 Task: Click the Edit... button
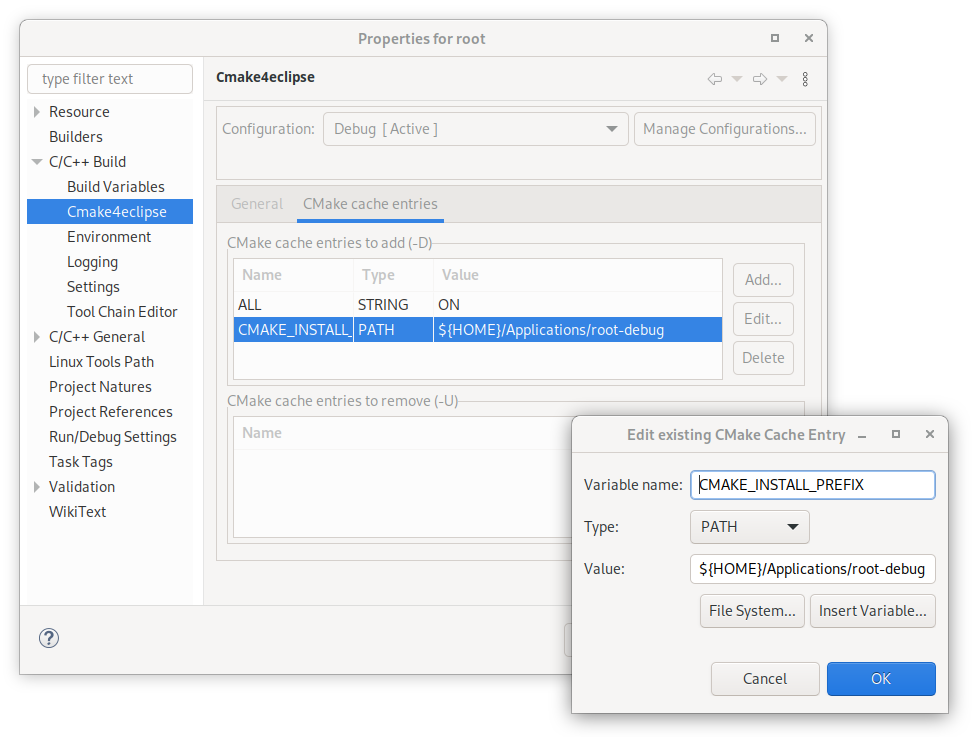point(763,319)
